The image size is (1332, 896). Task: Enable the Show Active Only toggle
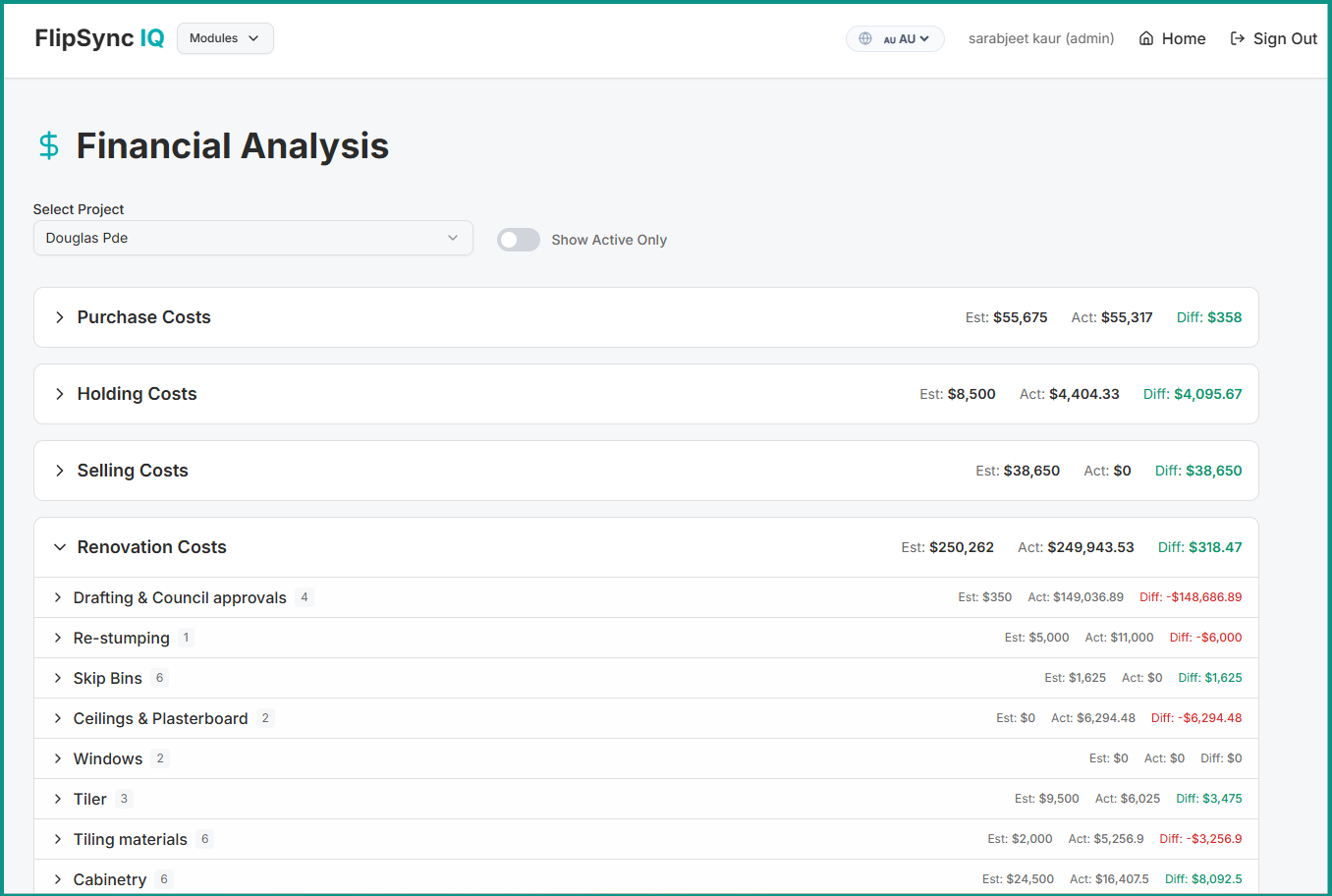[518, 239]
